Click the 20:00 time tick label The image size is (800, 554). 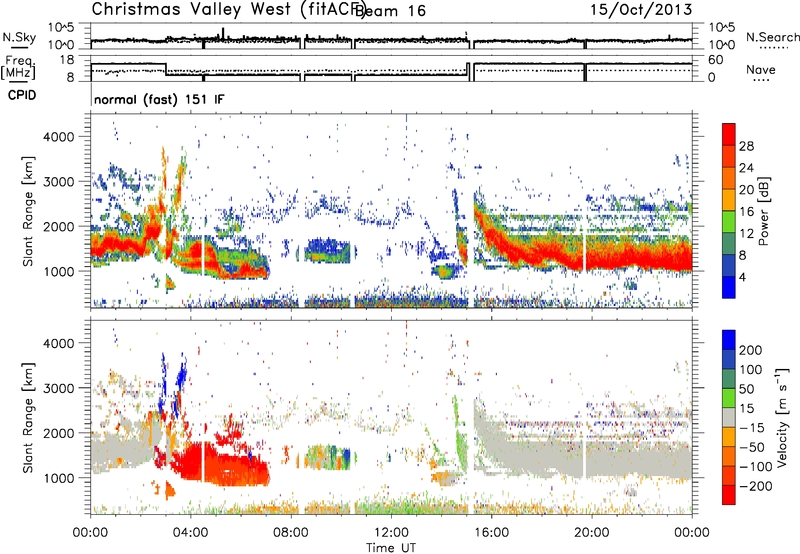click(x=591, y=533)
